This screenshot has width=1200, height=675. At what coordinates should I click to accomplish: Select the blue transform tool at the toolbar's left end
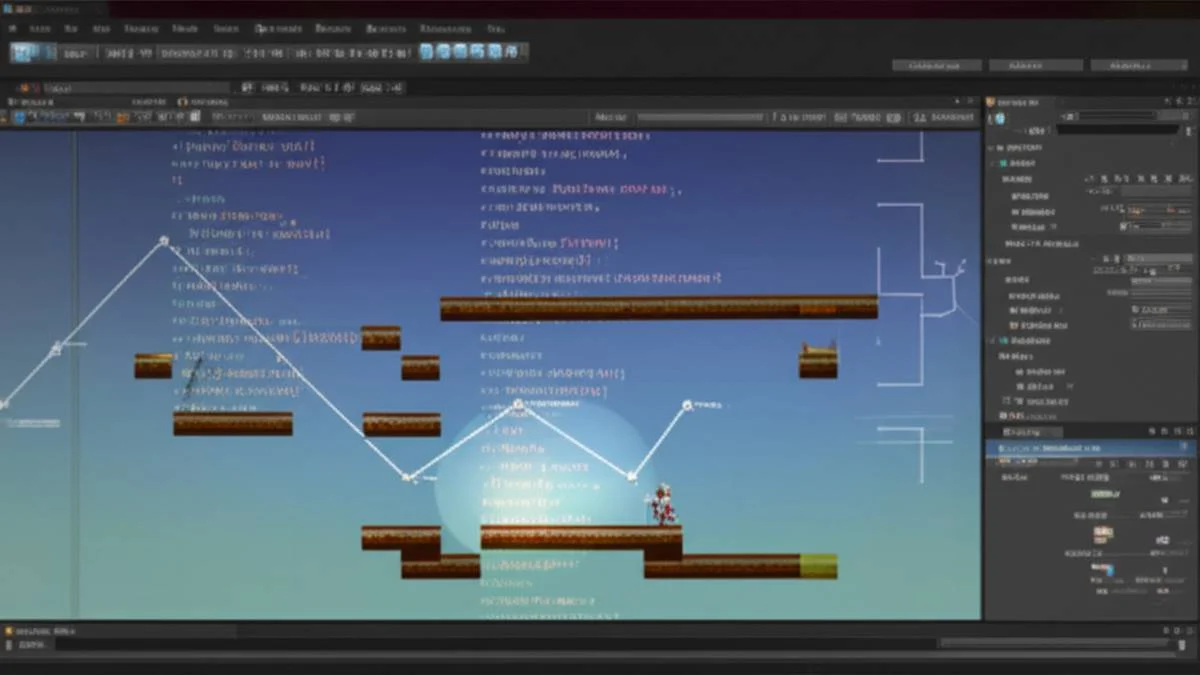click(x=21, y=53)
